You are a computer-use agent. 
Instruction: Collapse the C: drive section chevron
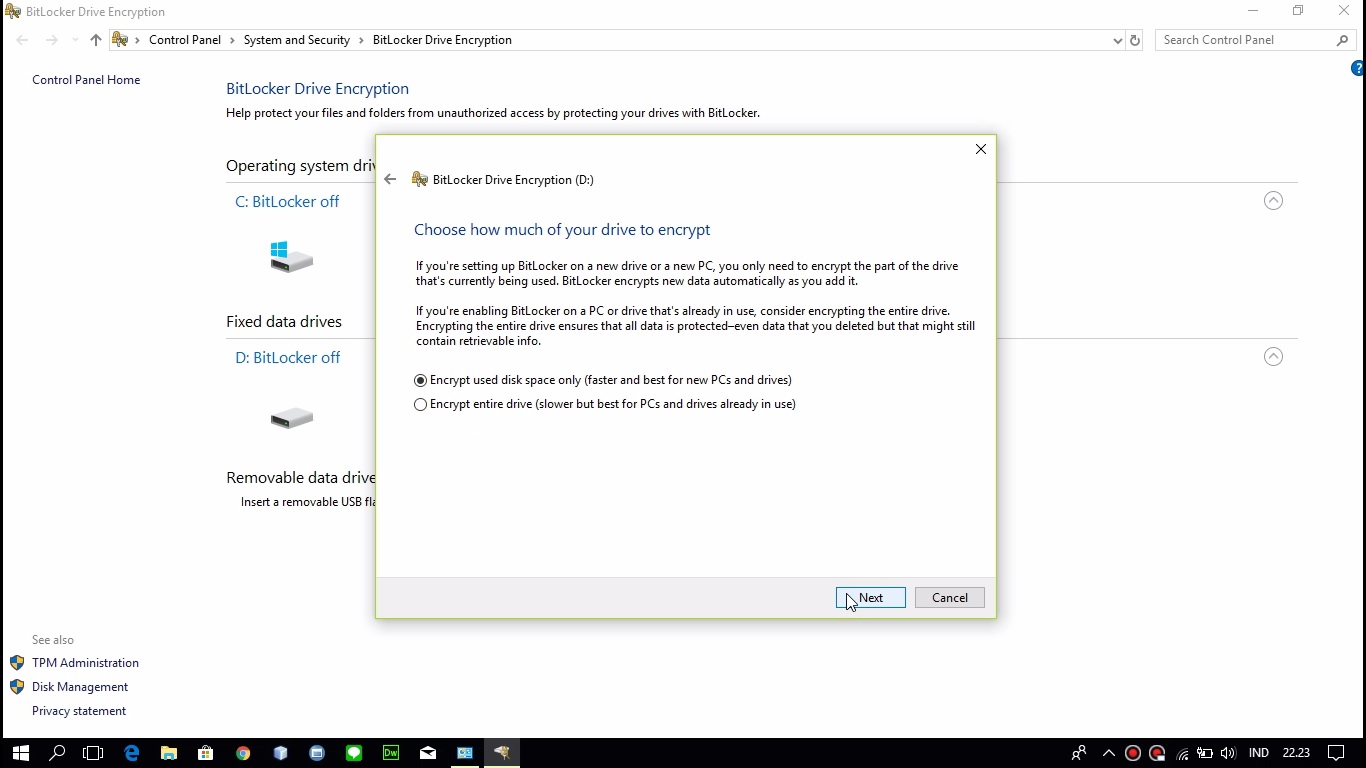coord(1273,201)
